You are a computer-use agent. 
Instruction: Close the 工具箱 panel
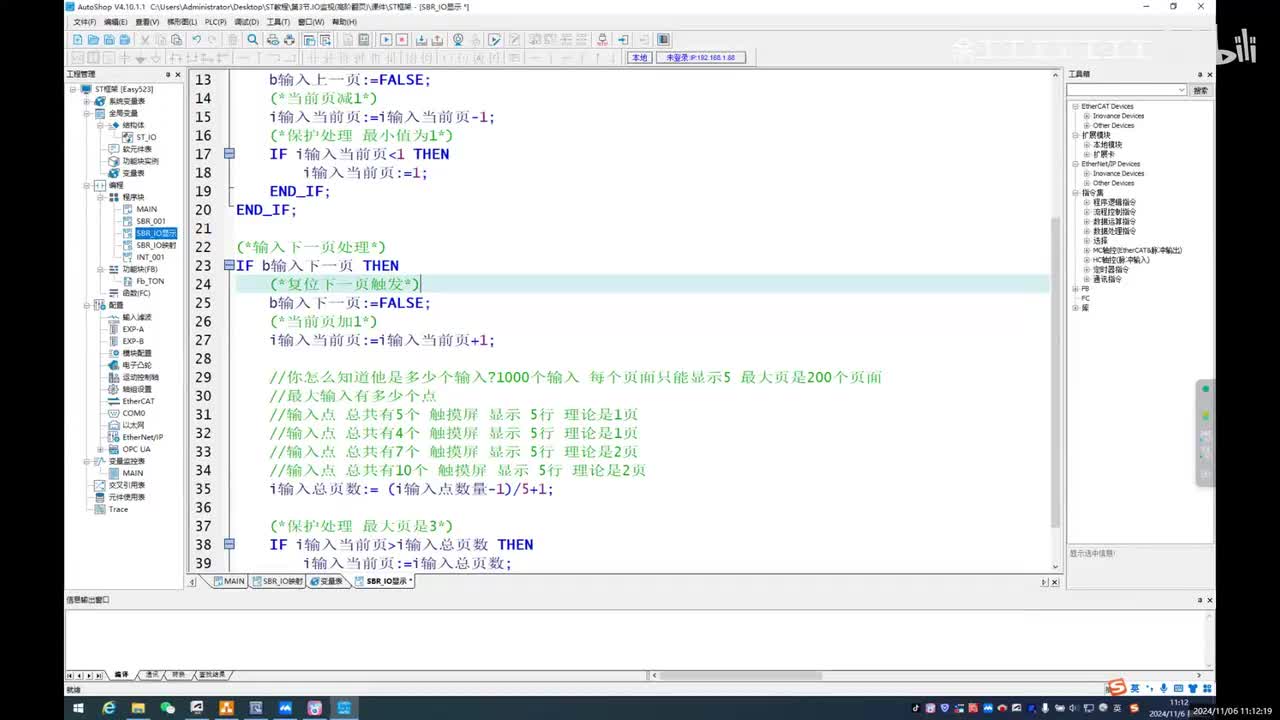[1210, 74]
